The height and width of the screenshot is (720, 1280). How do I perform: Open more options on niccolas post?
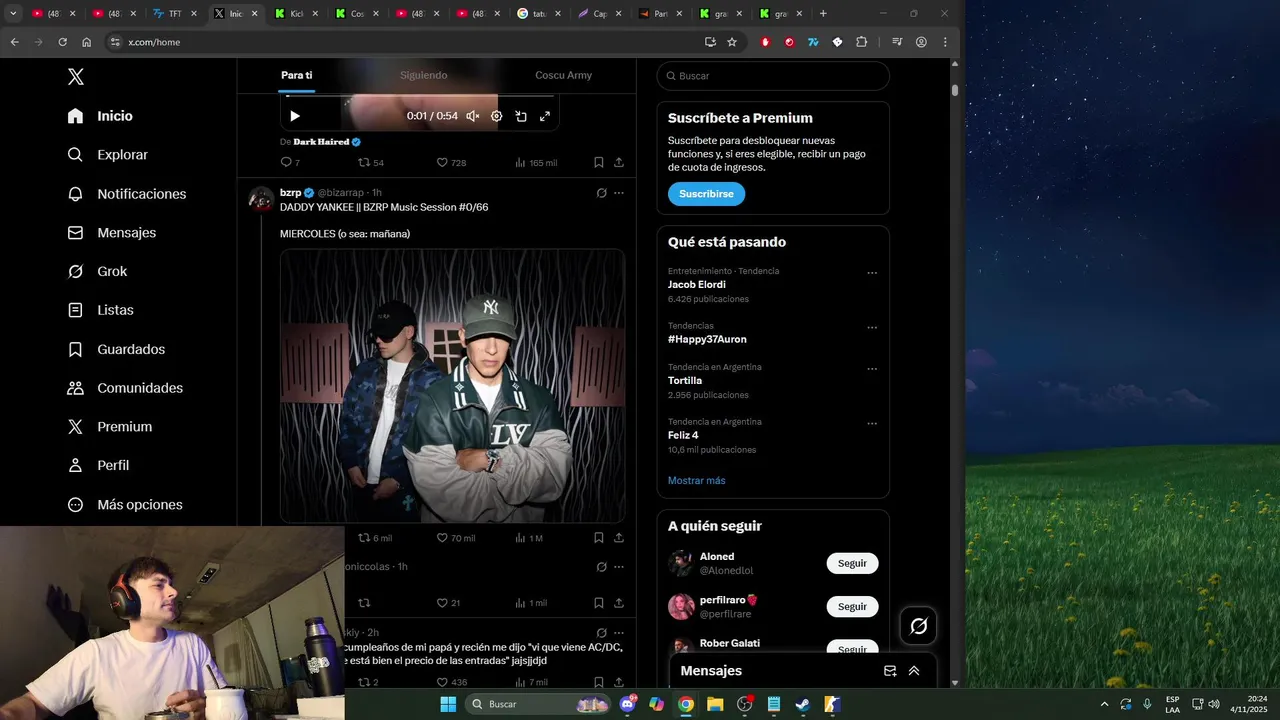pyautogui.click(x=619, y=567)
